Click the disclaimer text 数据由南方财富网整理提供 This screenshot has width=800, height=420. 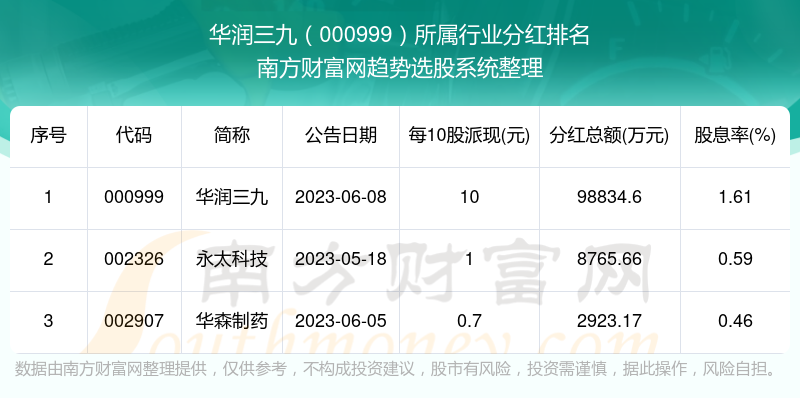pos(111,368)
